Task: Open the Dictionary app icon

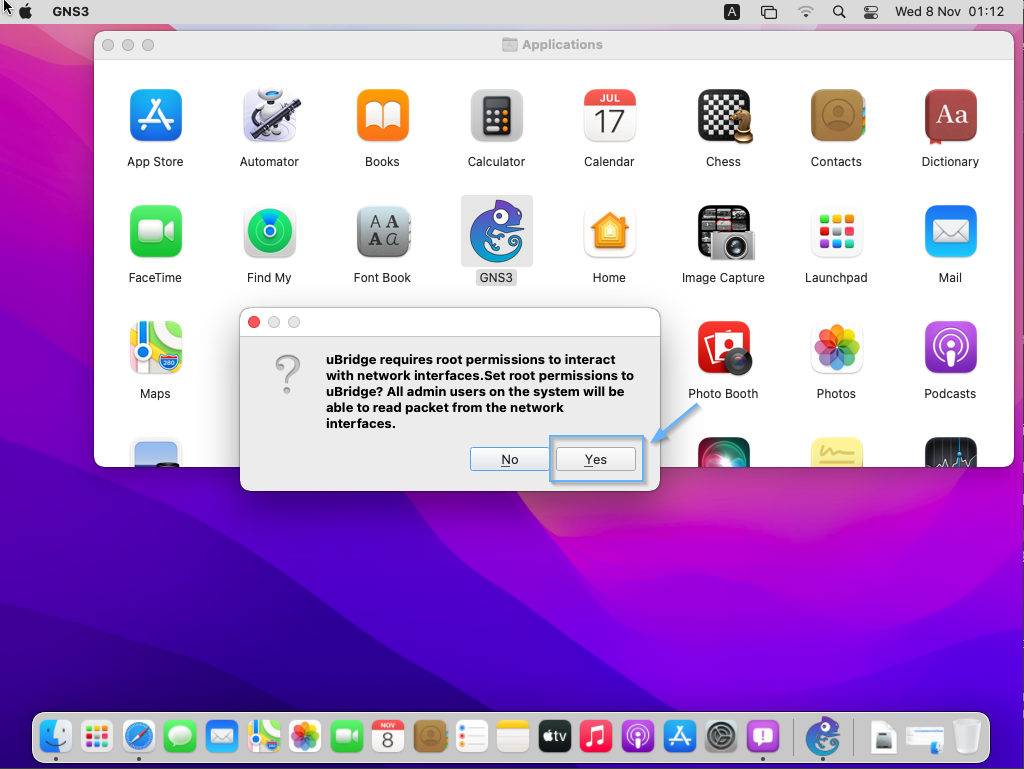Action: tap(950, 116)
